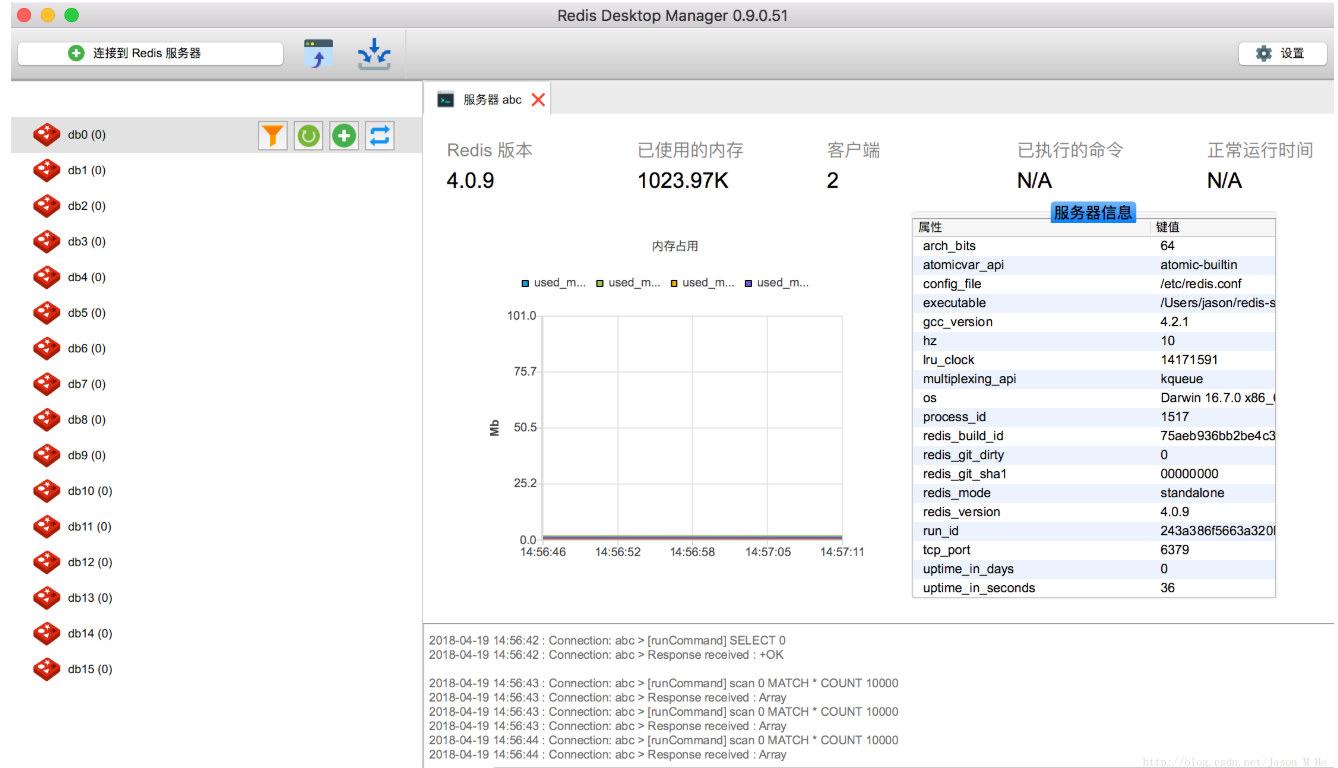Select the db5 database row
The height and width of the screenshot is (768, 1338).
pos(217,313)
